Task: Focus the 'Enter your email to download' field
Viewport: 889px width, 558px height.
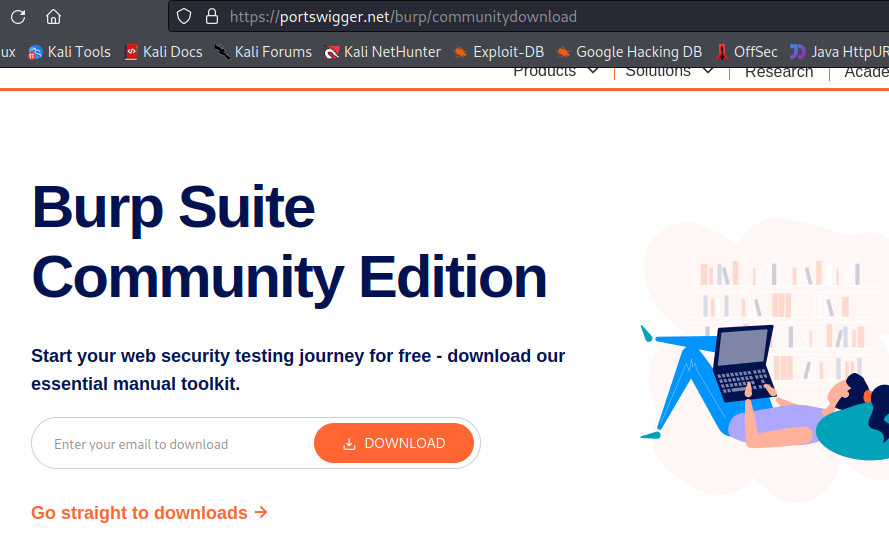Action: [173, 443]
